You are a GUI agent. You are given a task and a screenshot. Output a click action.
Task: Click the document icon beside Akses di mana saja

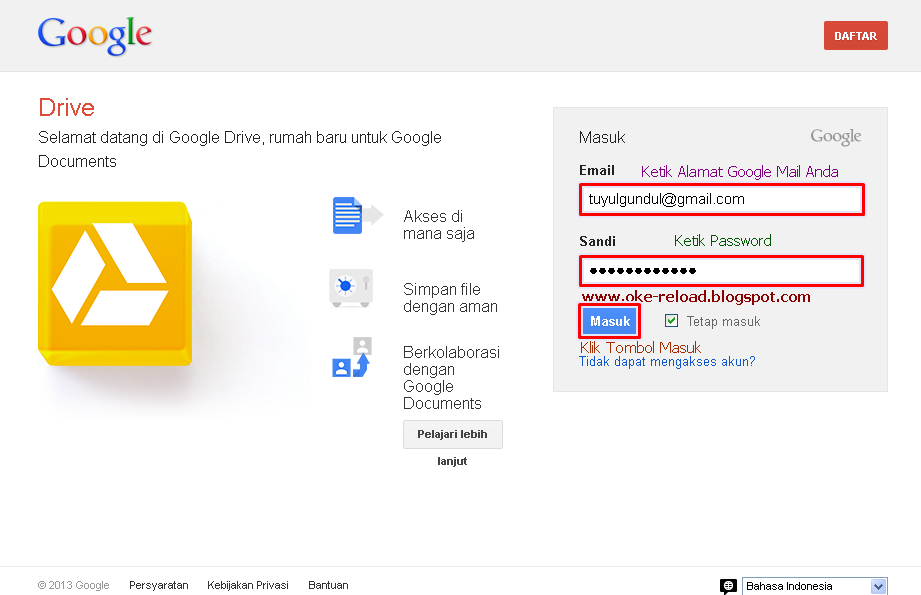coord(357,216)
